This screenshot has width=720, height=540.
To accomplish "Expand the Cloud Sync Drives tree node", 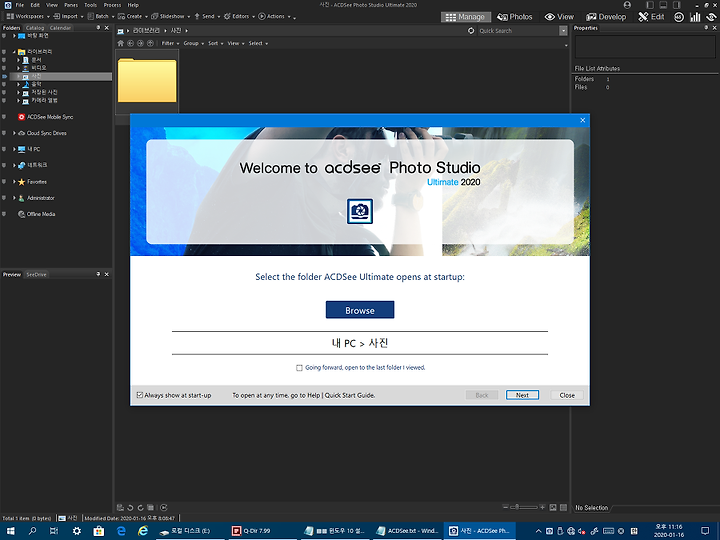I will pos(14,133).
